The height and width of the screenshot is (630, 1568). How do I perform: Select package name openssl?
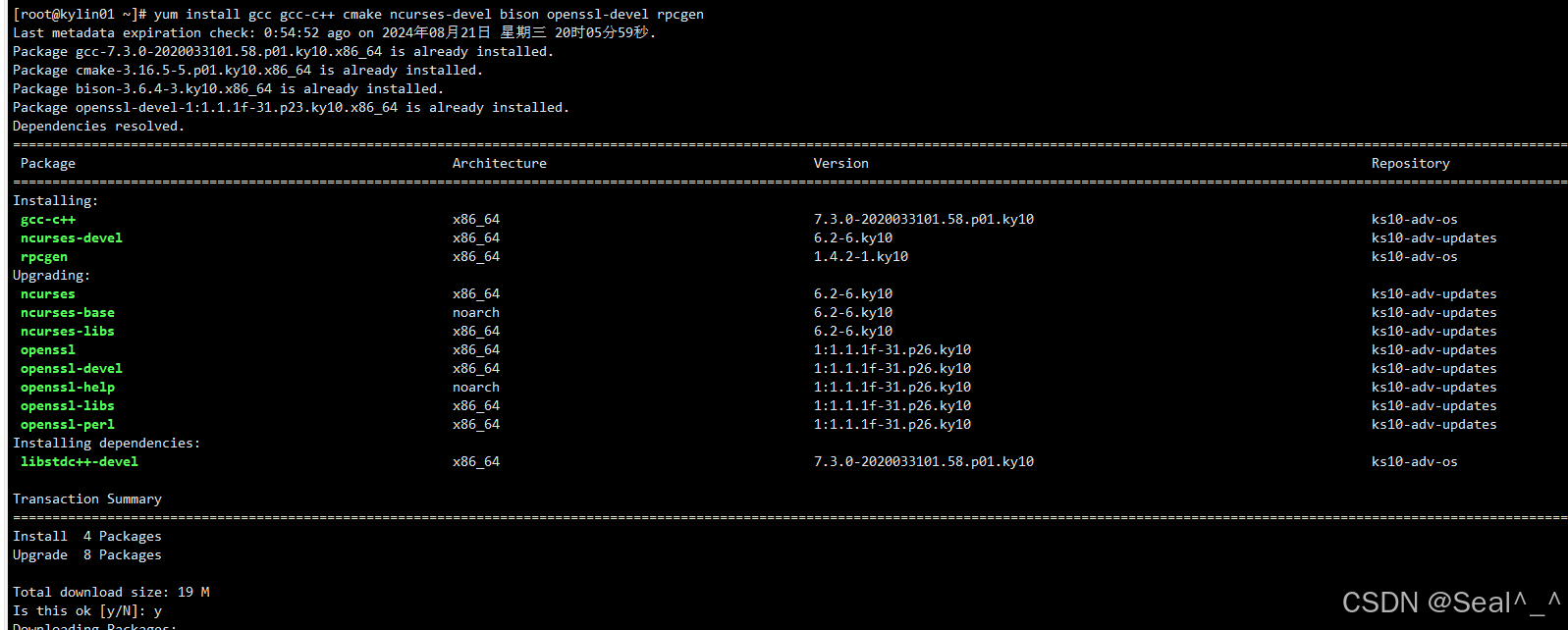pos(48,350)
